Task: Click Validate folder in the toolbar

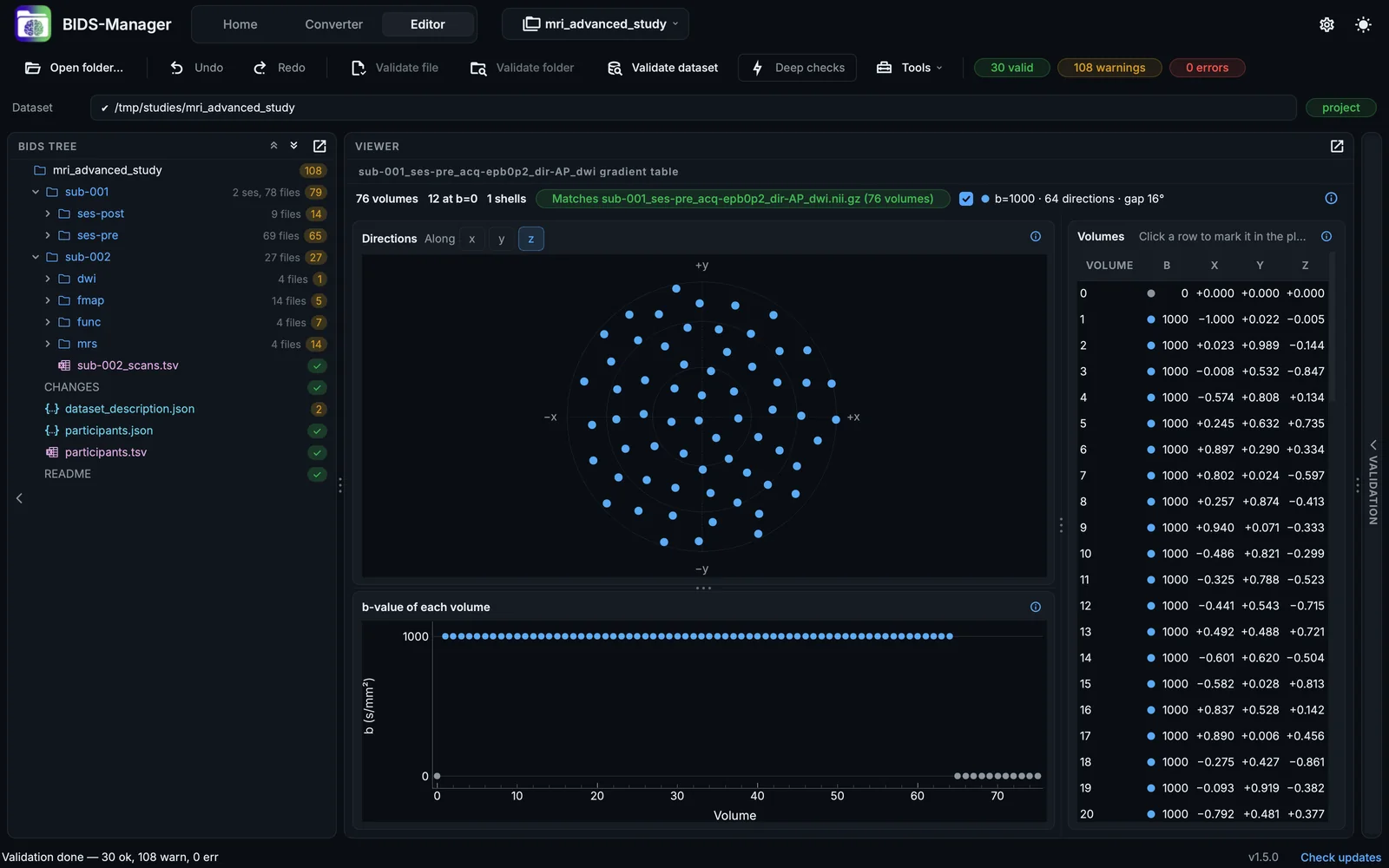Action: coord(522,68)
